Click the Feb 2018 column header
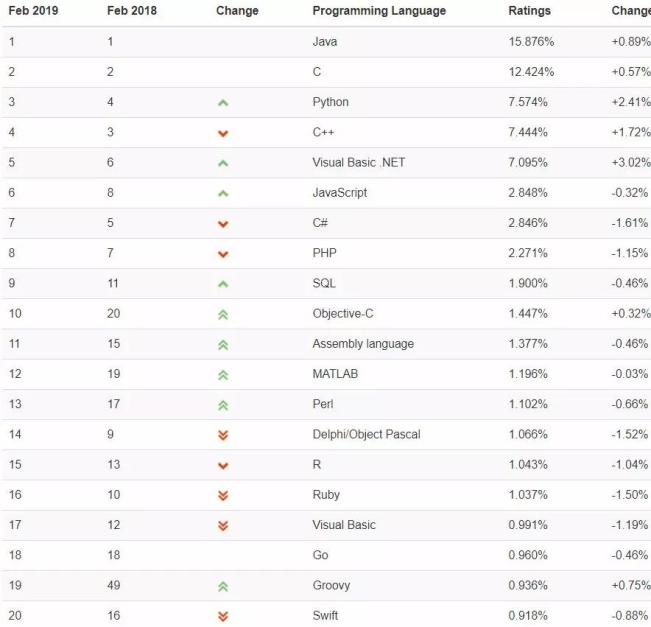 click(x=132, y=11)
